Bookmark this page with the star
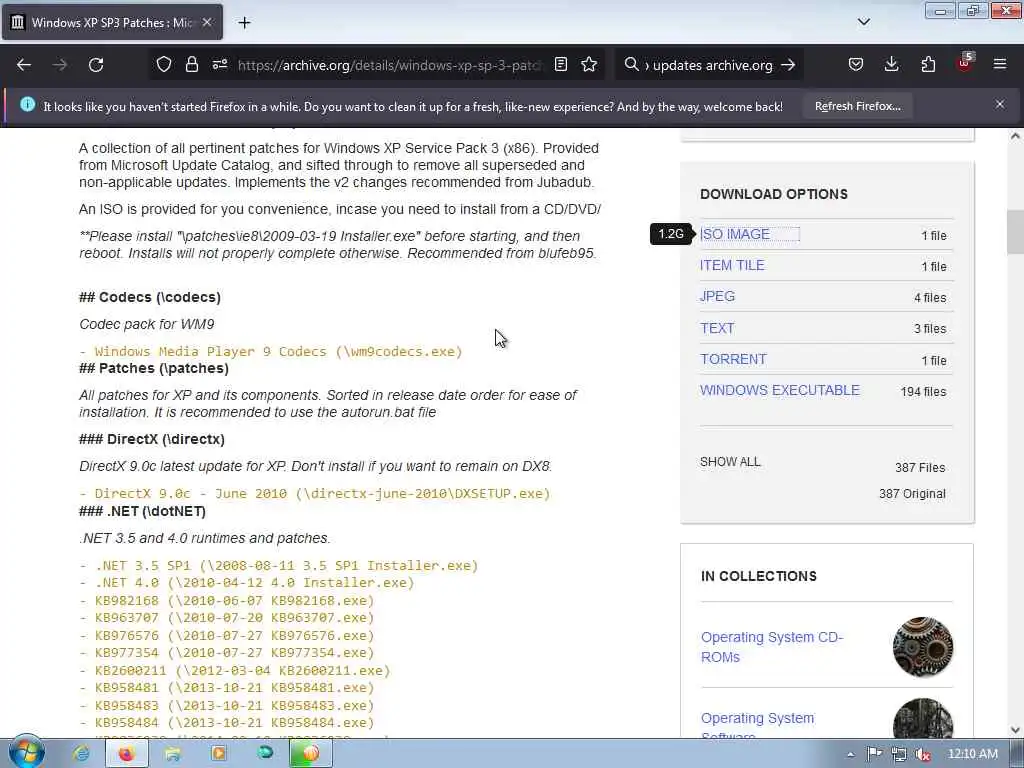1024x768 pixels. point(589,64)
